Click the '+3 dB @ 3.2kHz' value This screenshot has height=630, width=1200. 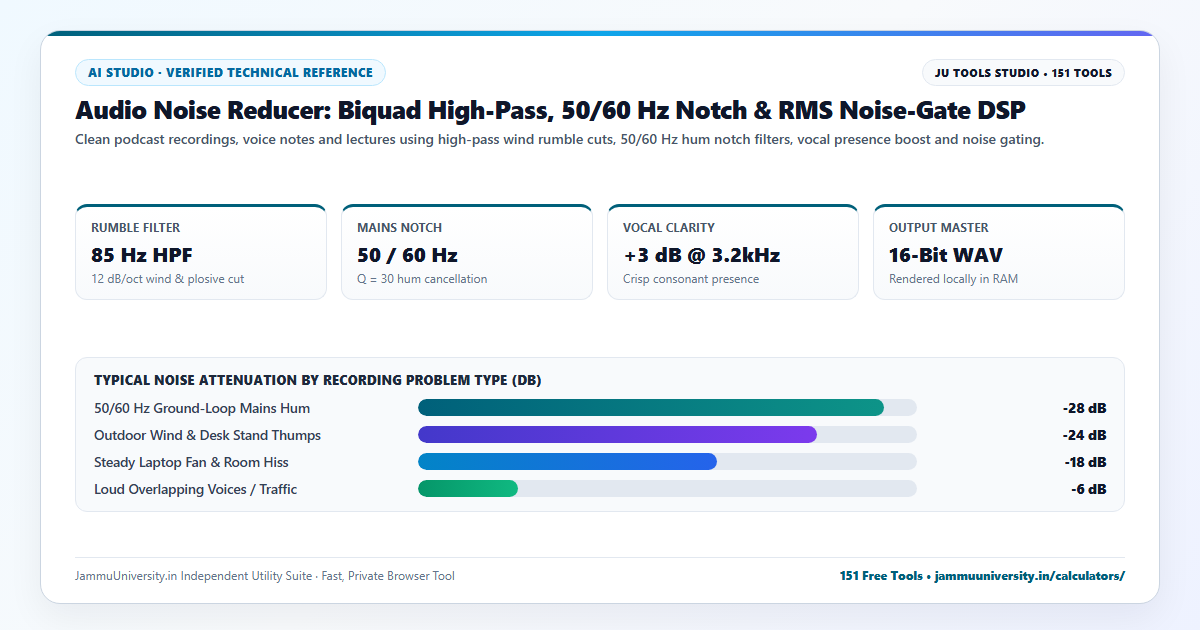(x=701, y=255)
